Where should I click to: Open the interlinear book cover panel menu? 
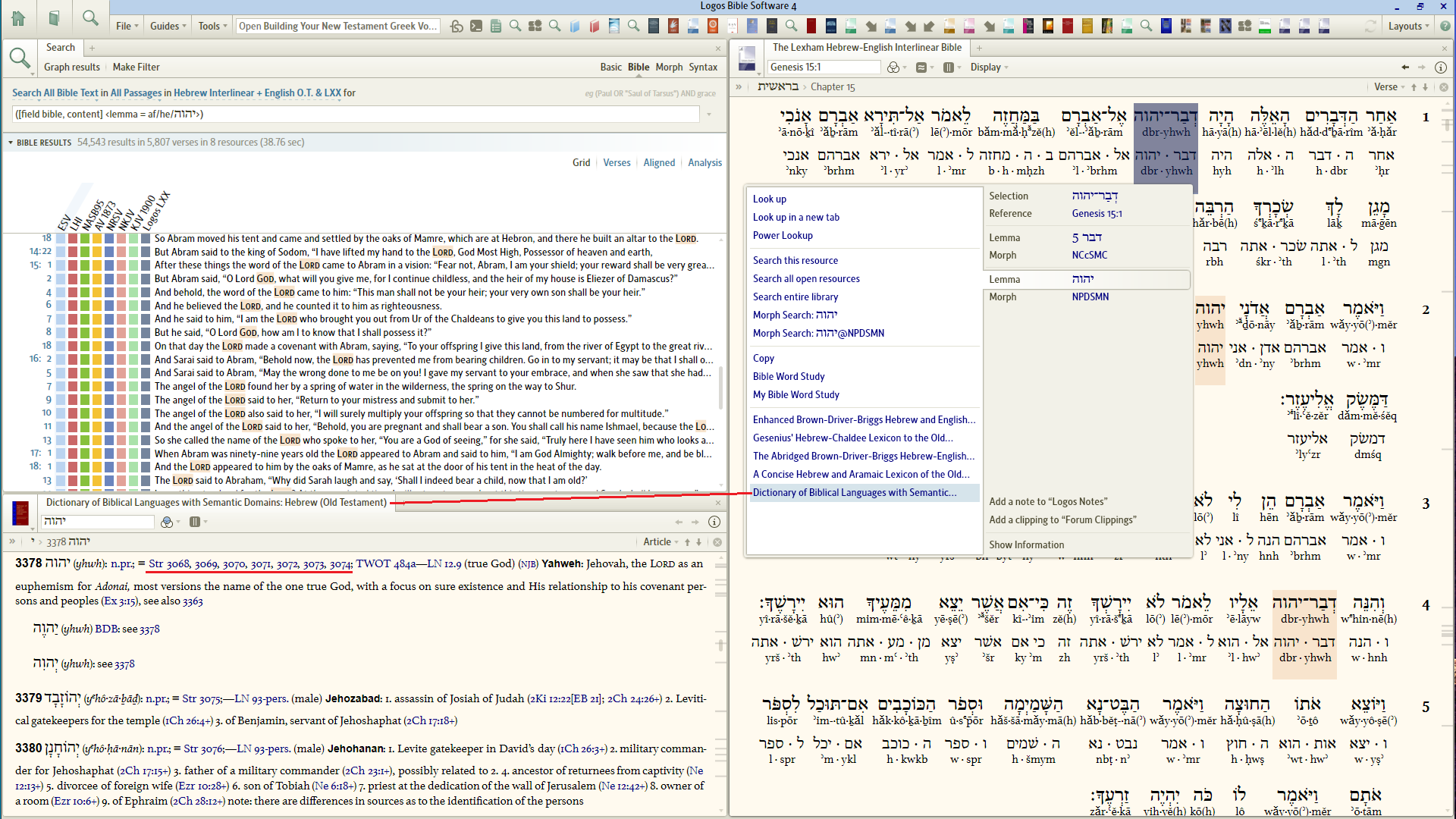tap(747, 58)
